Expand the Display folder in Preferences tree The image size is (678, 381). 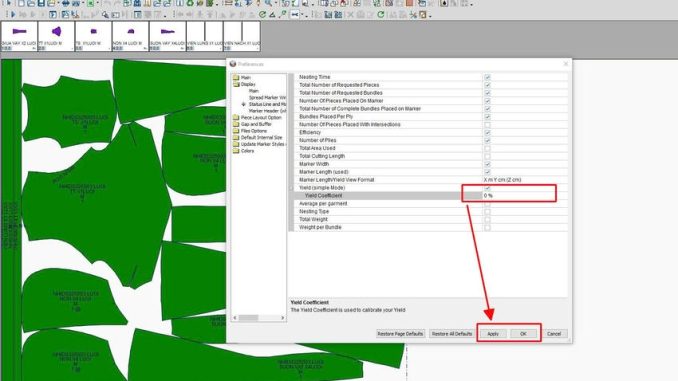pyautogui.click(x=236, y=84)
